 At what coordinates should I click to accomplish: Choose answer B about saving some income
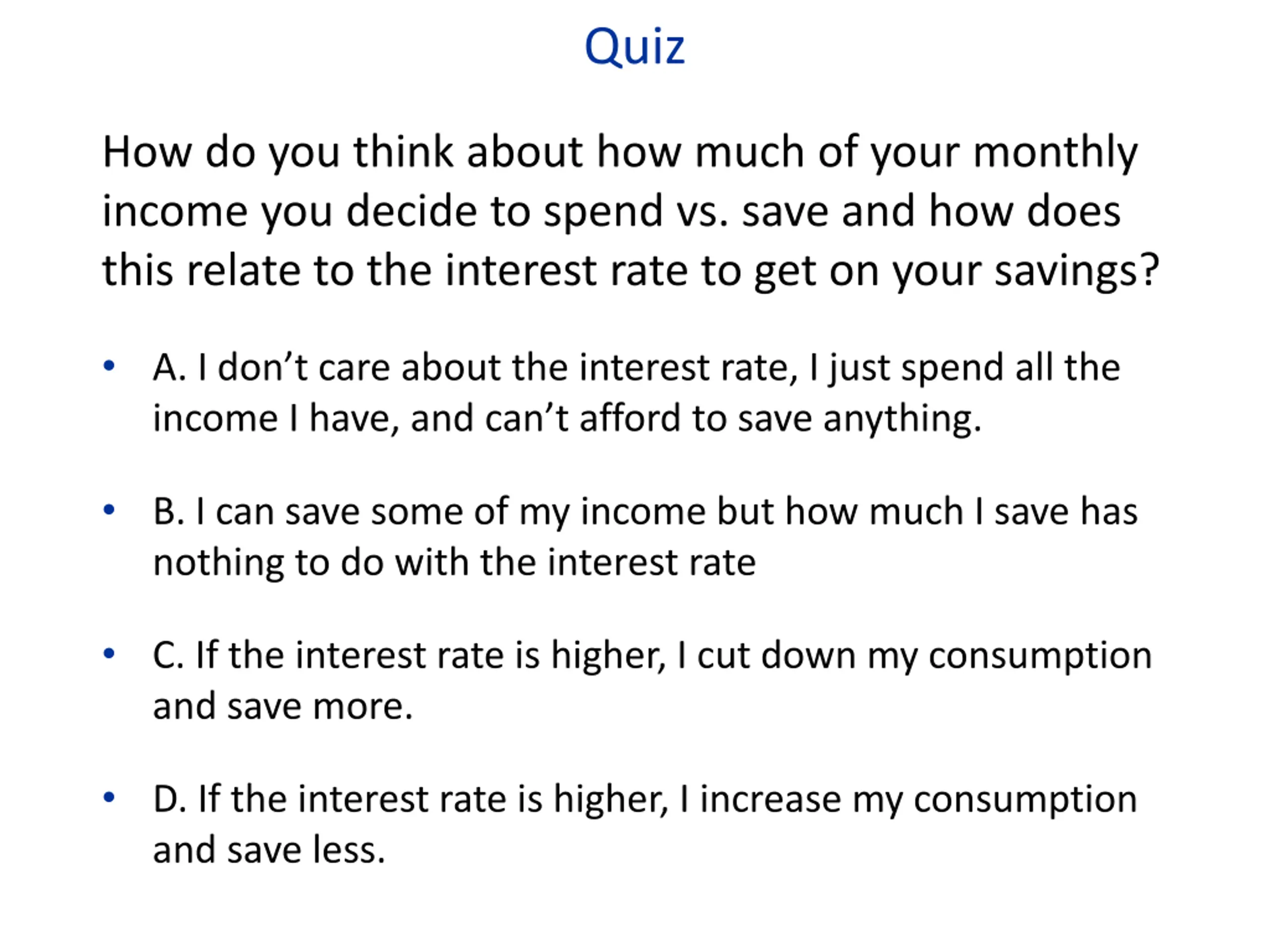[x=645, y=537]
